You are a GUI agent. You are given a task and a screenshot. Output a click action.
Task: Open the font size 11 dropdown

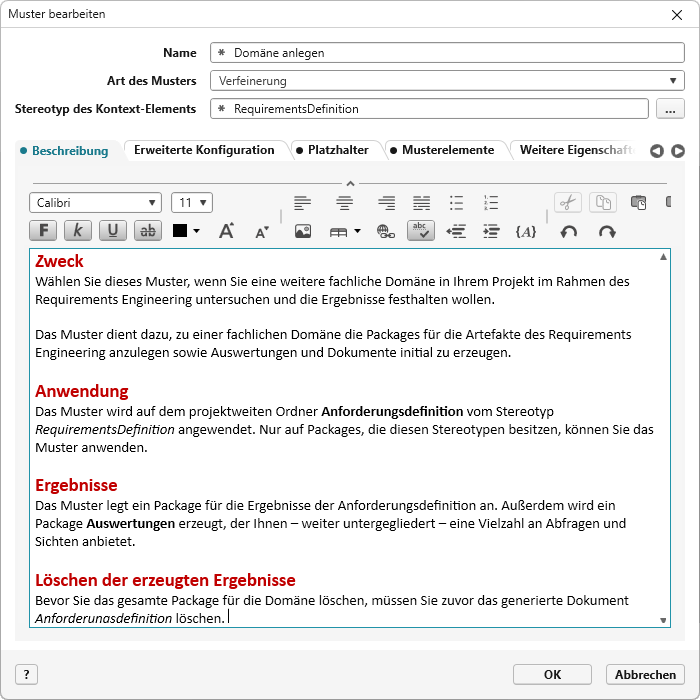[192, 203]
